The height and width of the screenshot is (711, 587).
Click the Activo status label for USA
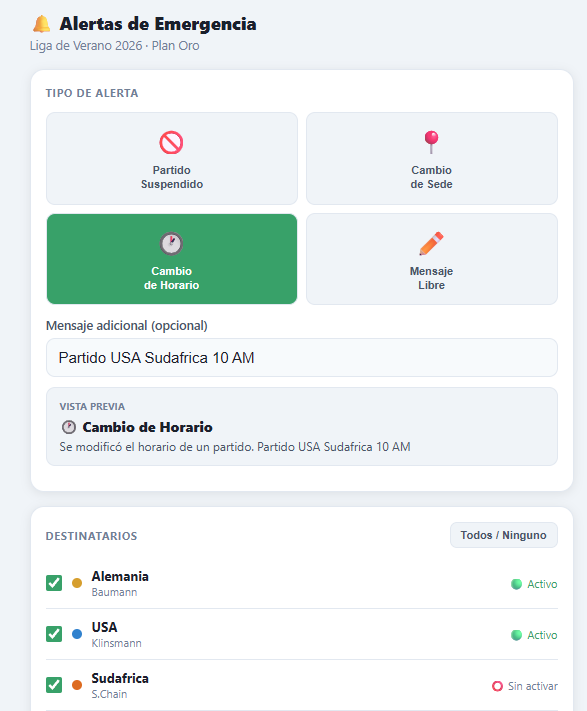coord(542,635)
